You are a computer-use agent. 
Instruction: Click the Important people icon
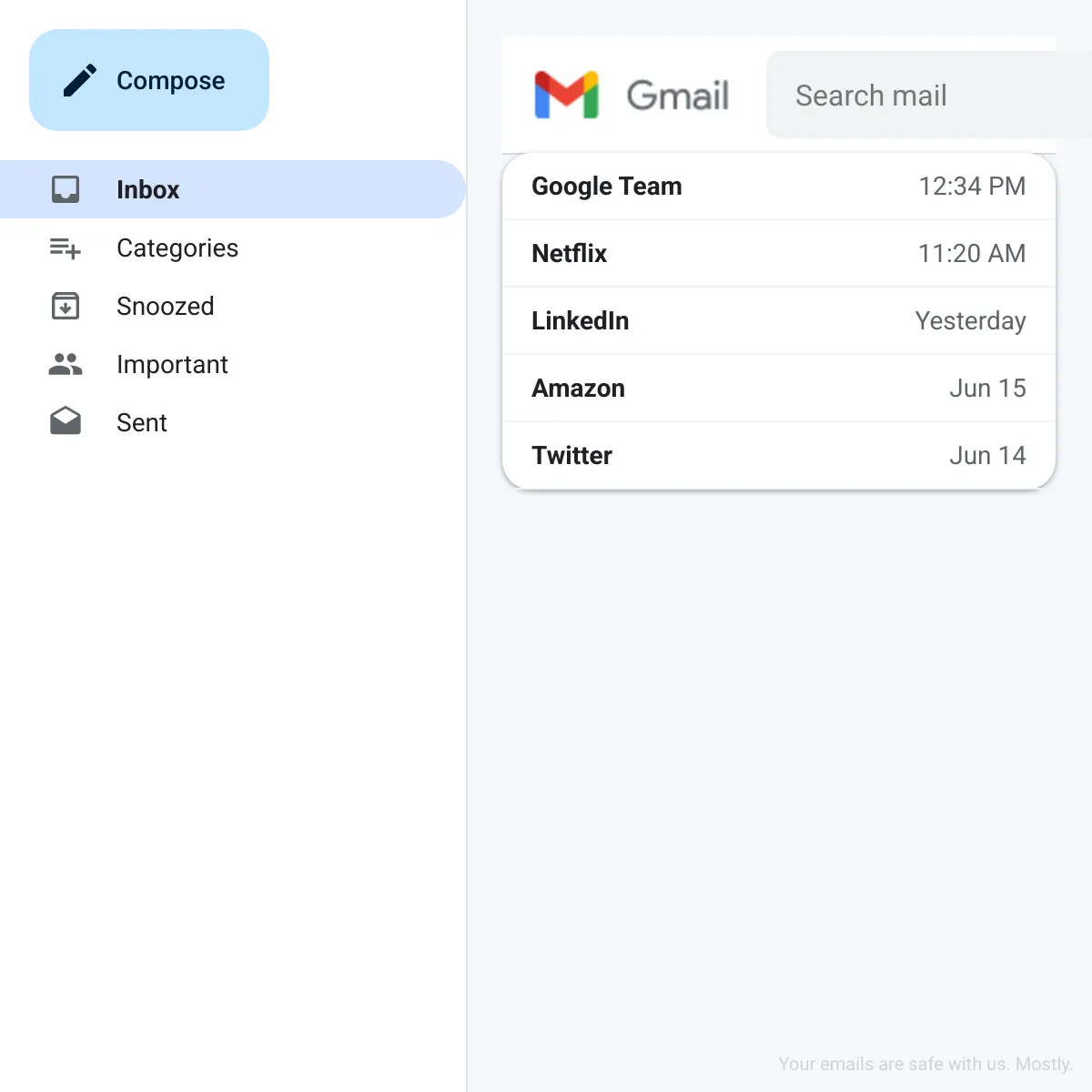66,364
